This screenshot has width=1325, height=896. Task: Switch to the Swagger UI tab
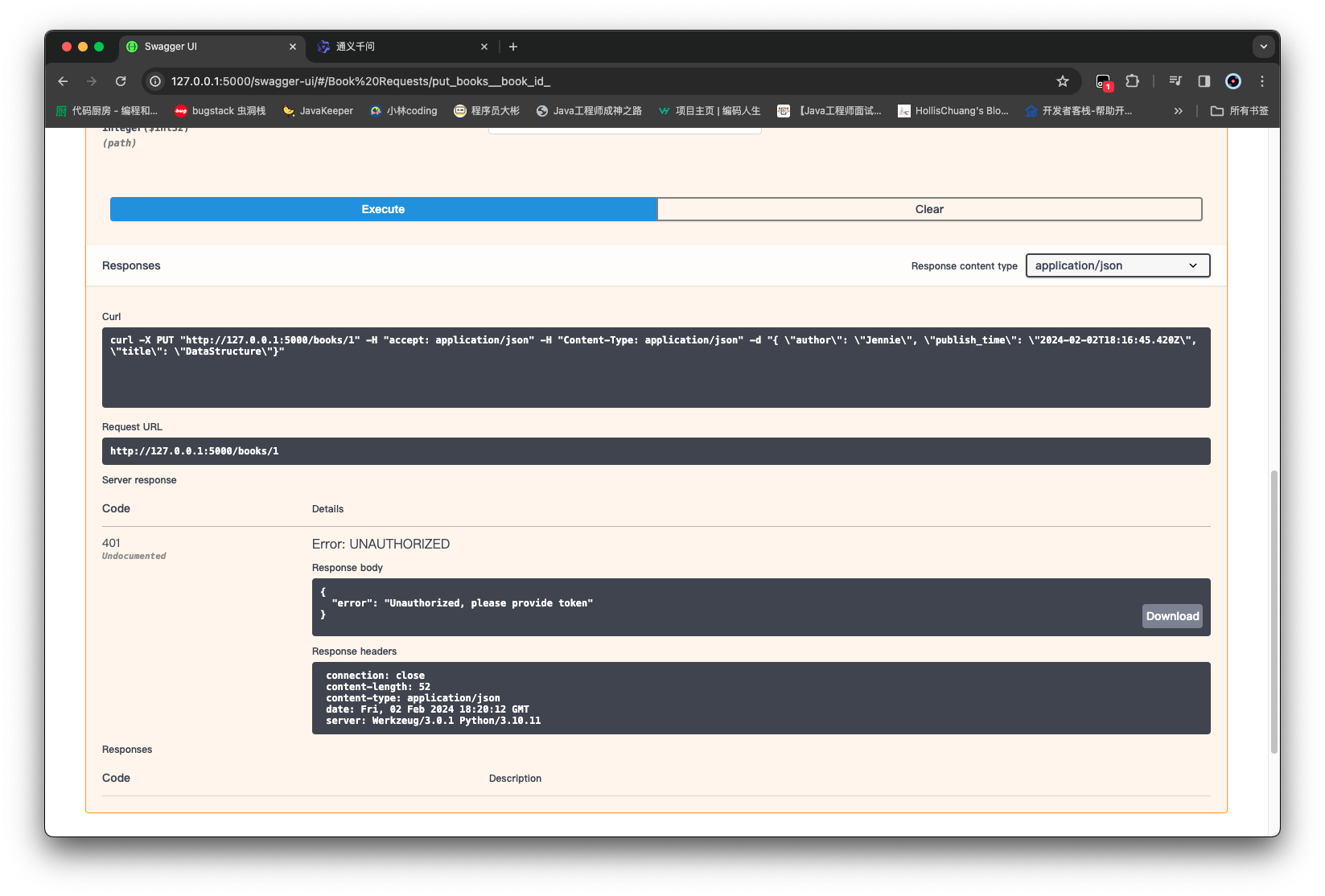pyautogui.click(x=214, y=47)
